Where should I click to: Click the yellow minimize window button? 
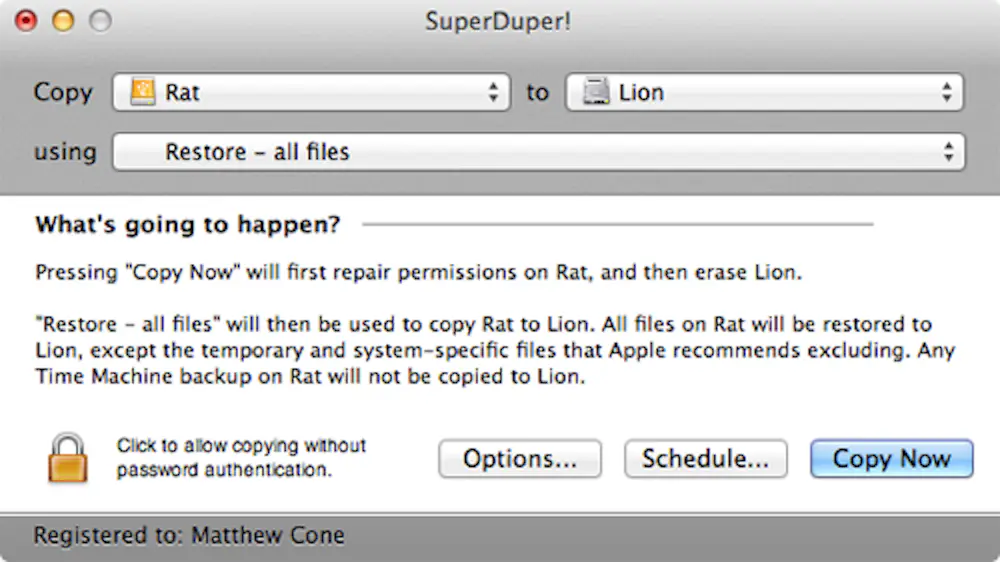click(63, 20)
